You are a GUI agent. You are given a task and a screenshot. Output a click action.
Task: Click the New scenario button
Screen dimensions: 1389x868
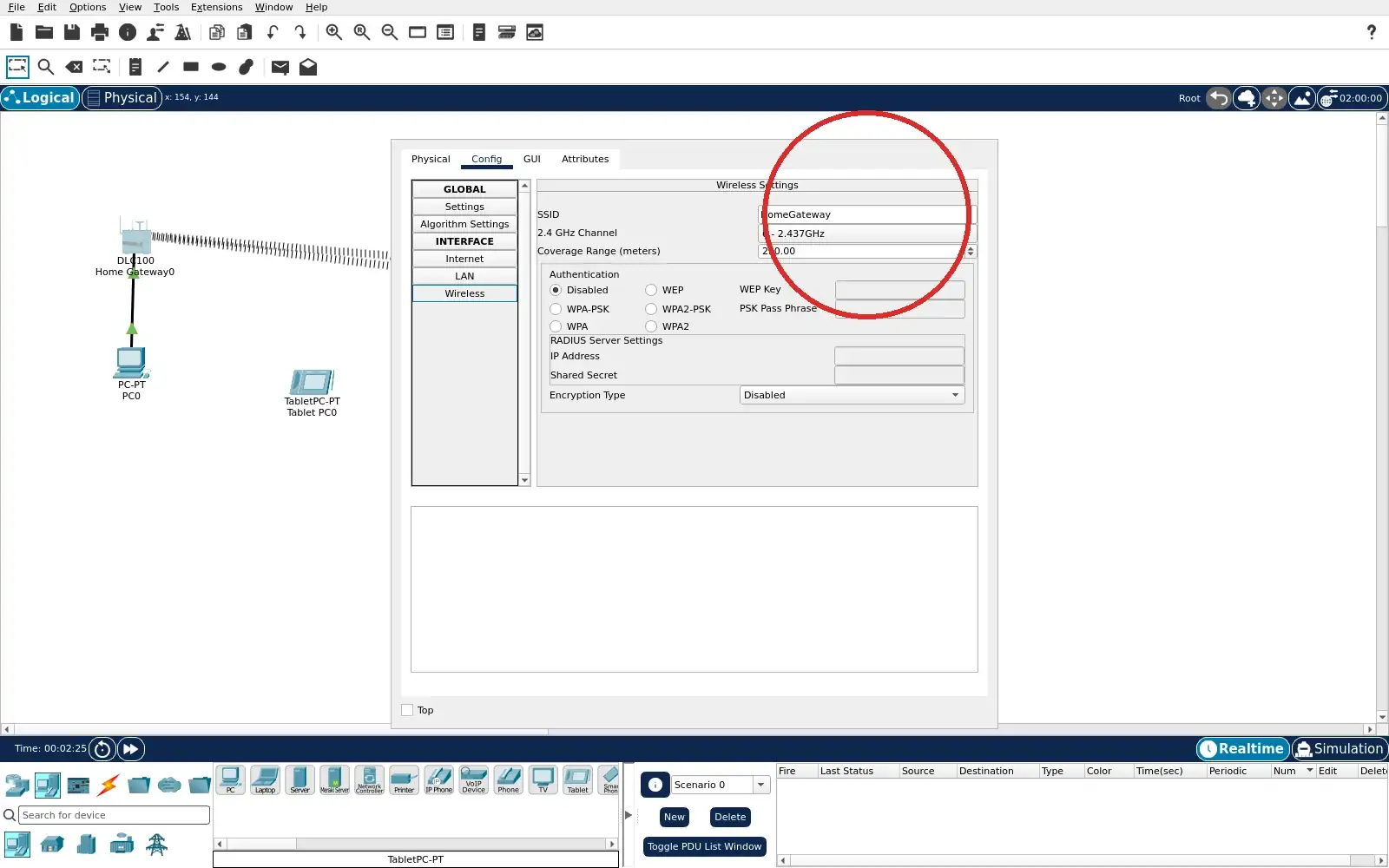pyautogui.click(x=675, y=817)
